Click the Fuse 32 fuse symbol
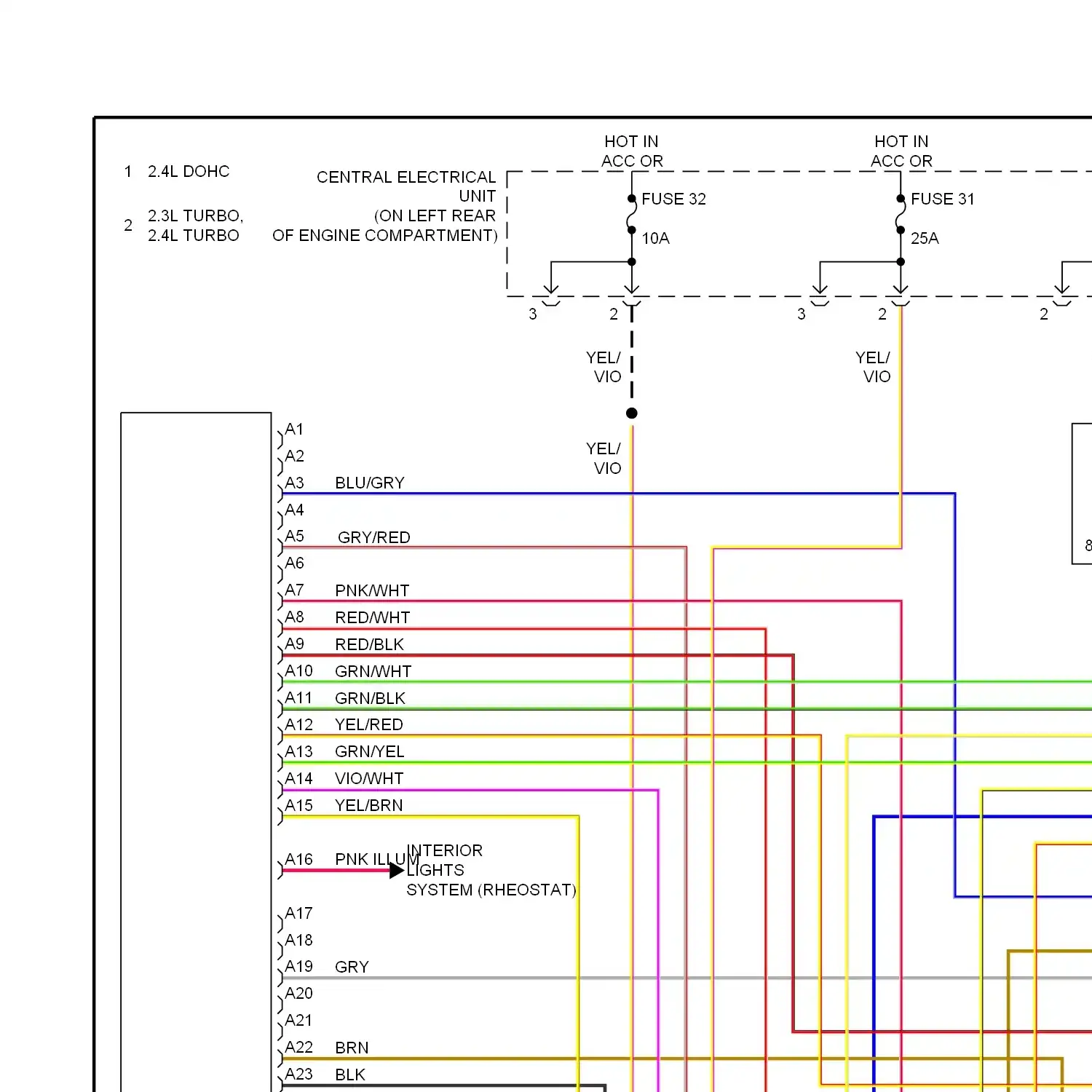 631,214
